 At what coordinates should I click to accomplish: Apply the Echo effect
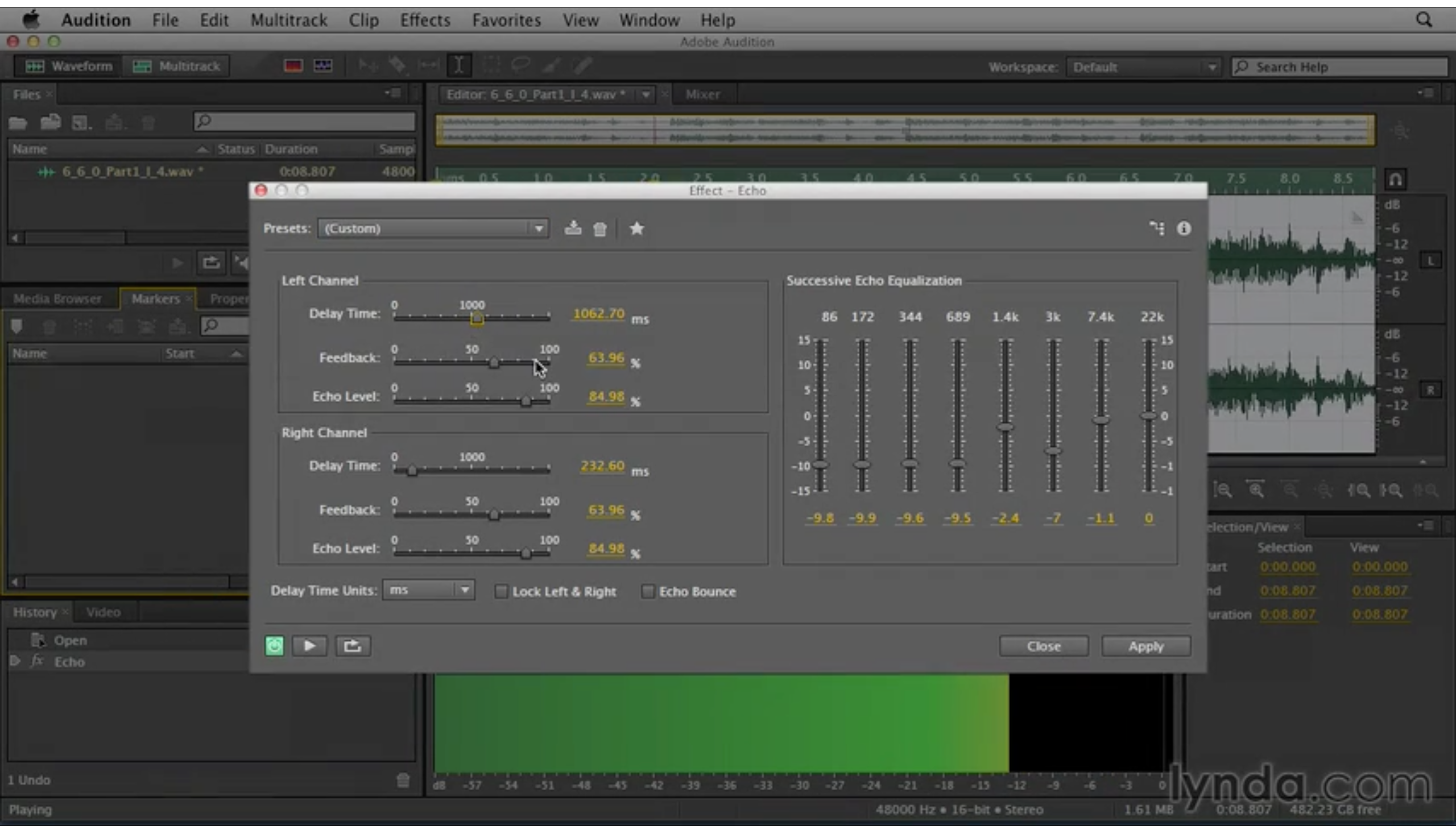tap(1146, 645)
